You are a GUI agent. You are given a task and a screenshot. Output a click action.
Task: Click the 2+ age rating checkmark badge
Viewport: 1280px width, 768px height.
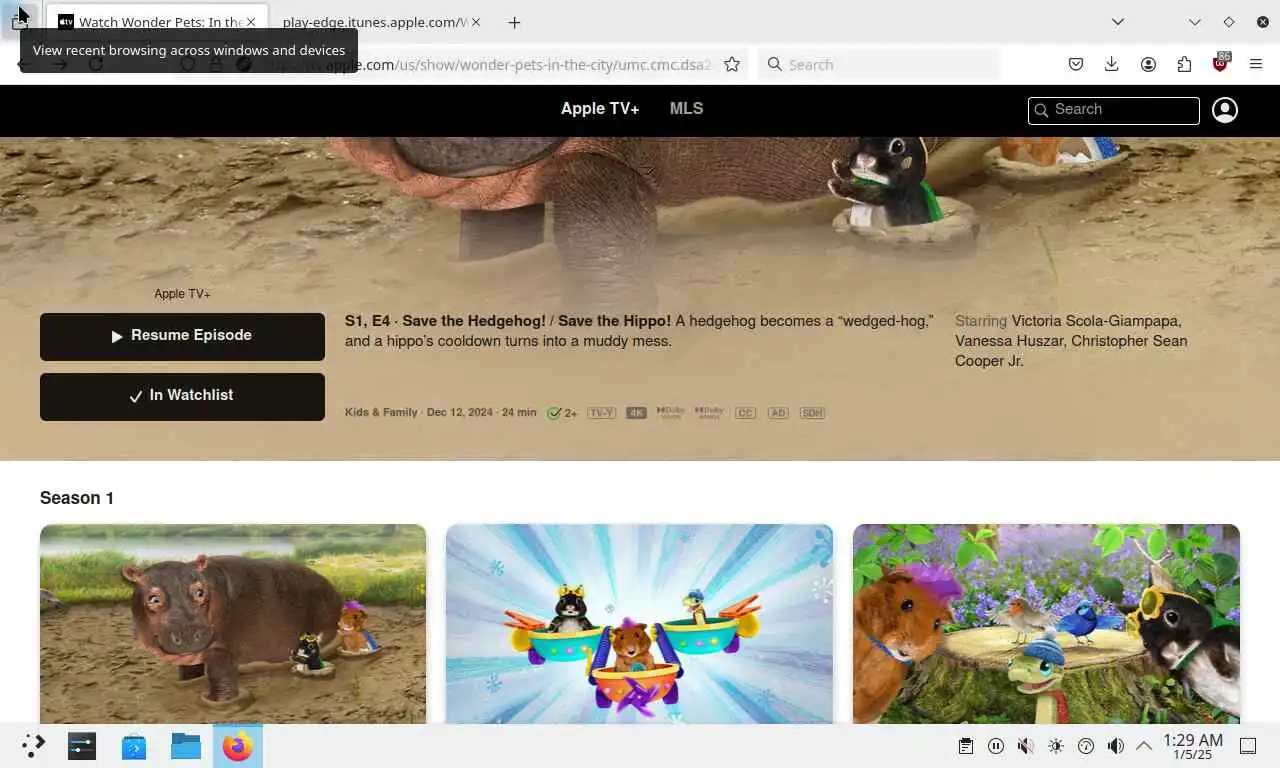562,413
